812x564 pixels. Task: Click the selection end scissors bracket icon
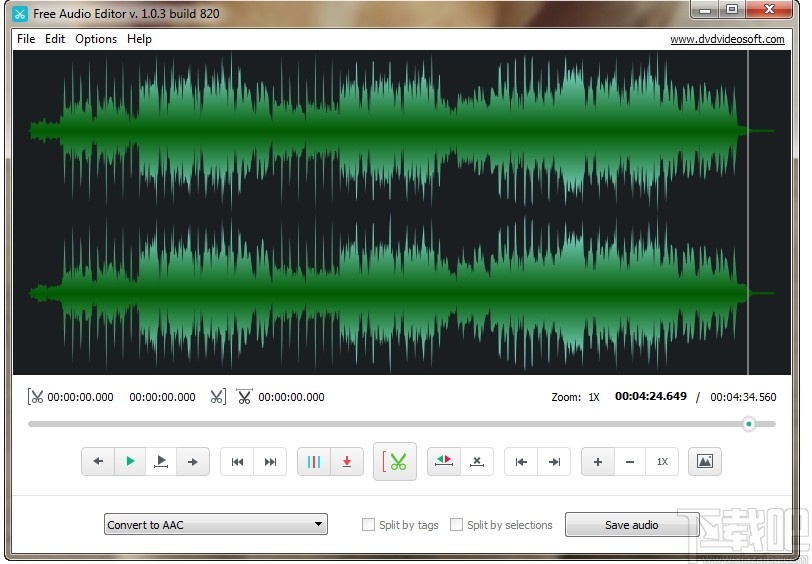point(218,397)
